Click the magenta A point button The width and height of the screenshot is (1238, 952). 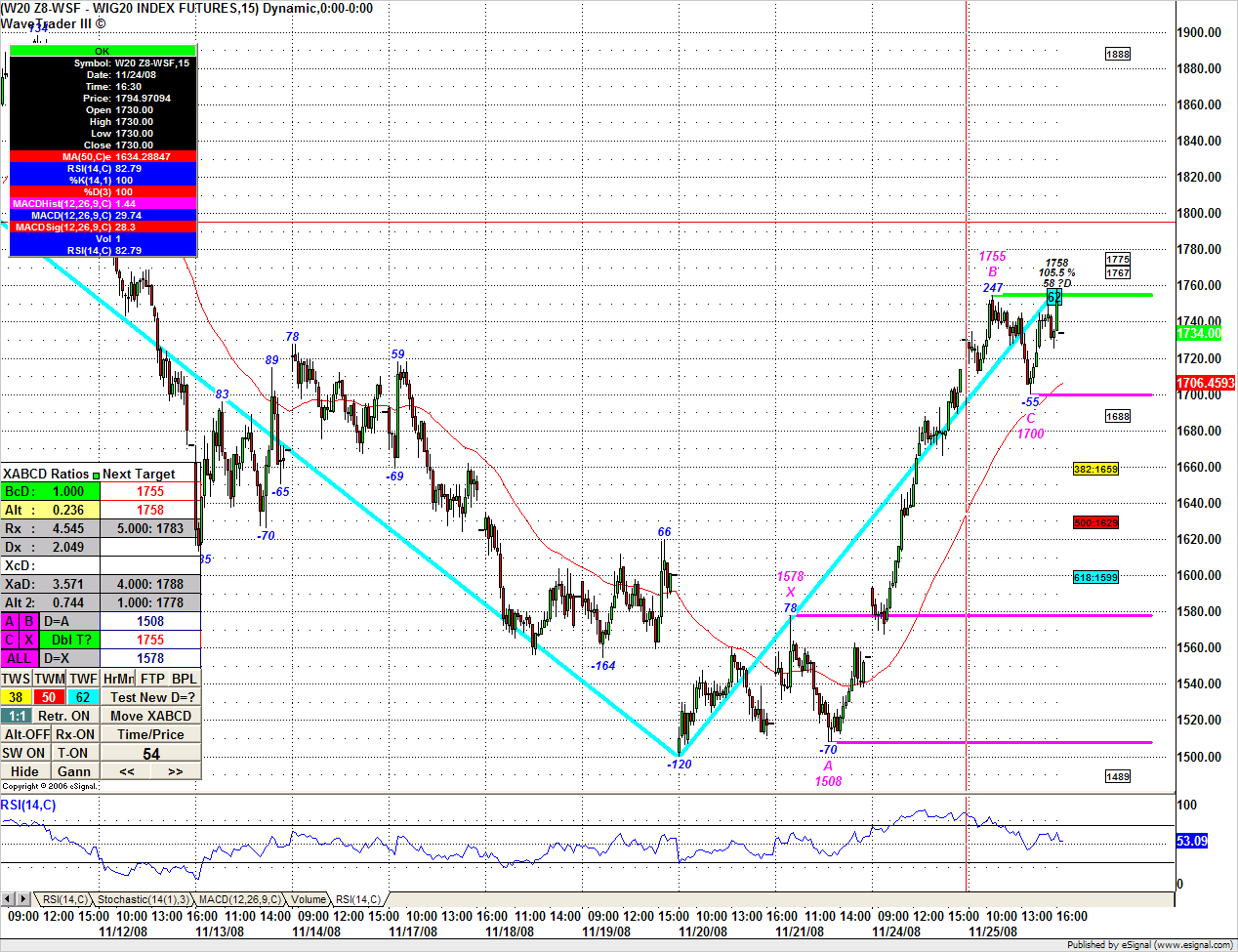pyautogui.click(x=10, y=621)
